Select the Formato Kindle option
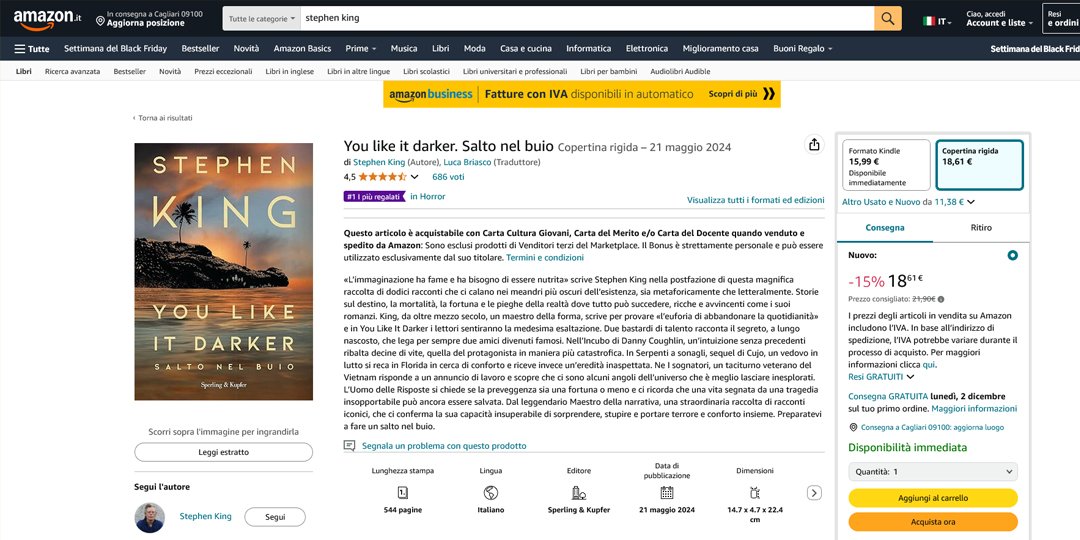The width and height of the screenshot is (1080, 540). 886,165
